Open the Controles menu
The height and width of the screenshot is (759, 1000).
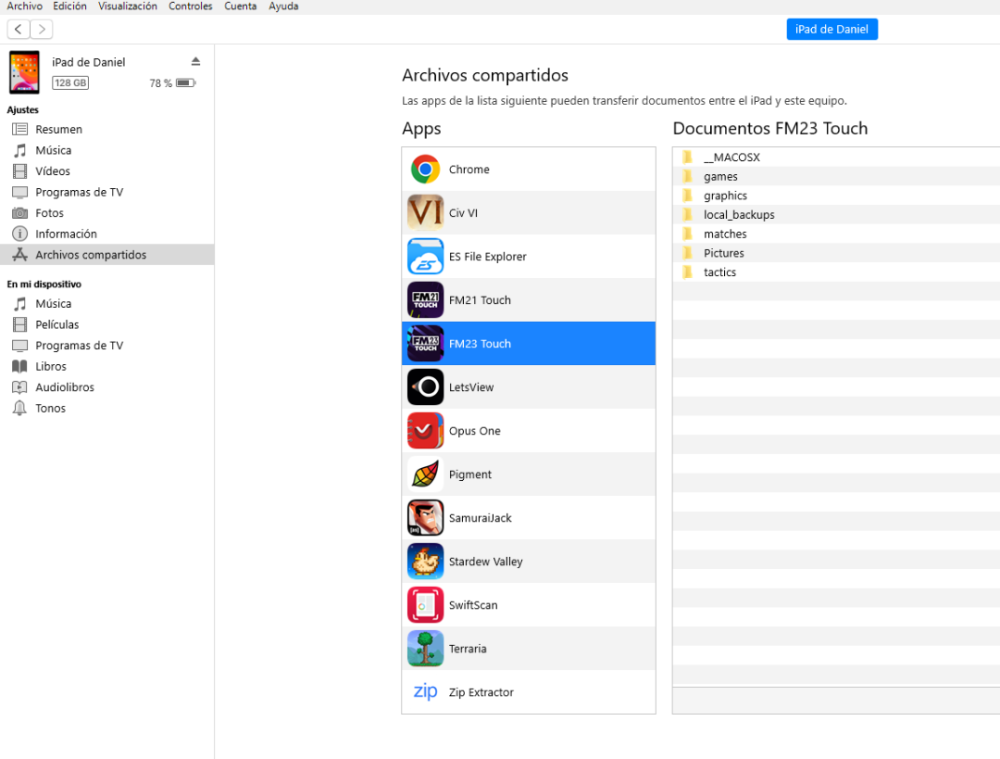(190, 6)
